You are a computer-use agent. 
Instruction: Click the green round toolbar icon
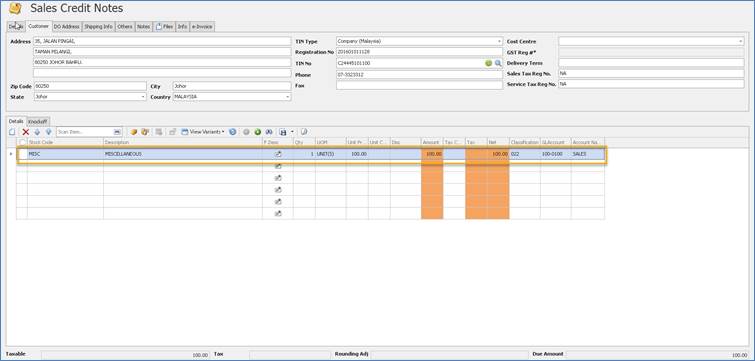point(258,132)
